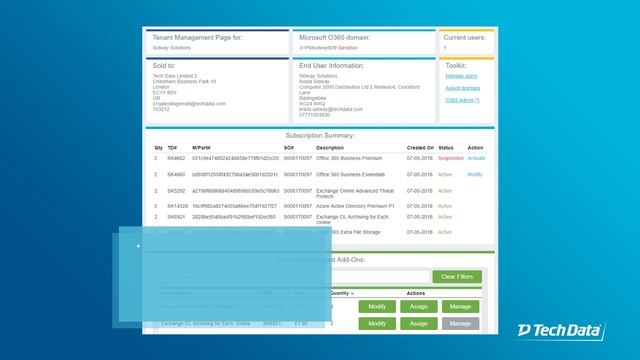Click the M/Part# column header
The width and height of the screenshot is (640, 360).
point(201,148)
